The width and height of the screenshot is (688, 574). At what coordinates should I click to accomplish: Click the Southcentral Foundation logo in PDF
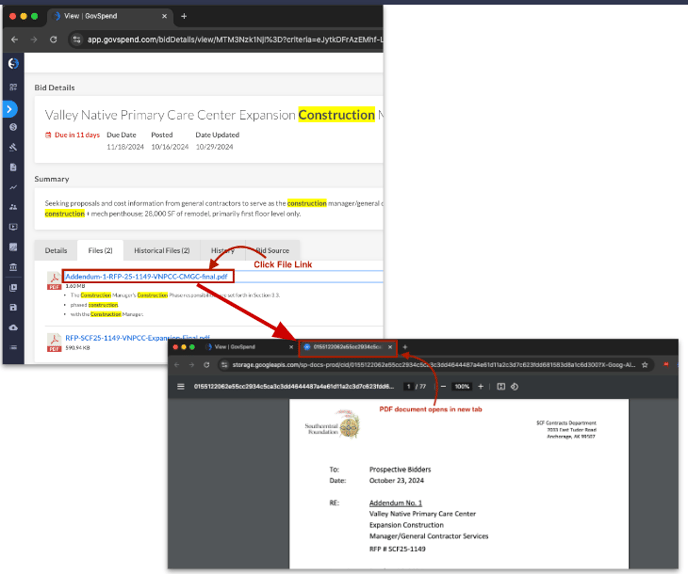(333, 424)
